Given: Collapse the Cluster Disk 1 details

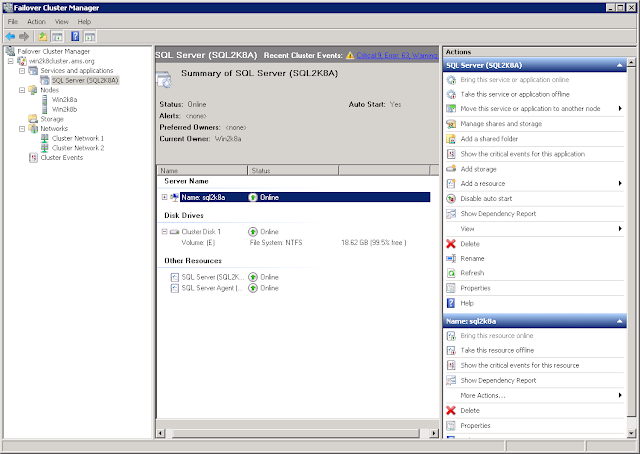Looking at the screenshot, I should point(164,232).
